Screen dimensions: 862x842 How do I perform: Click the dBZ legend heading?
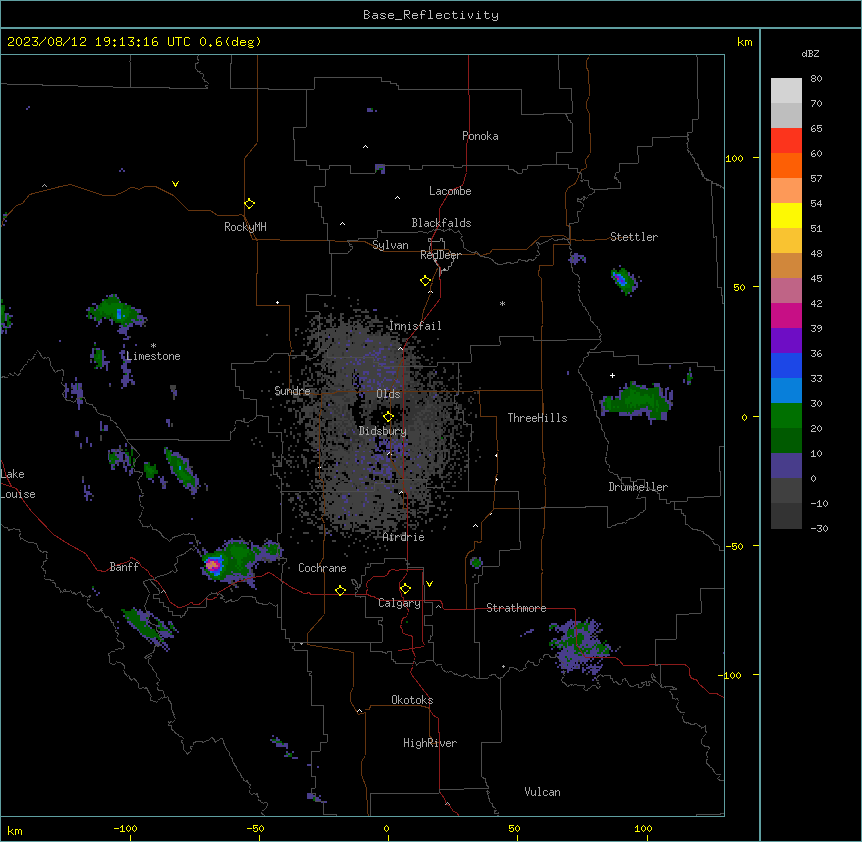coord(810,54)
